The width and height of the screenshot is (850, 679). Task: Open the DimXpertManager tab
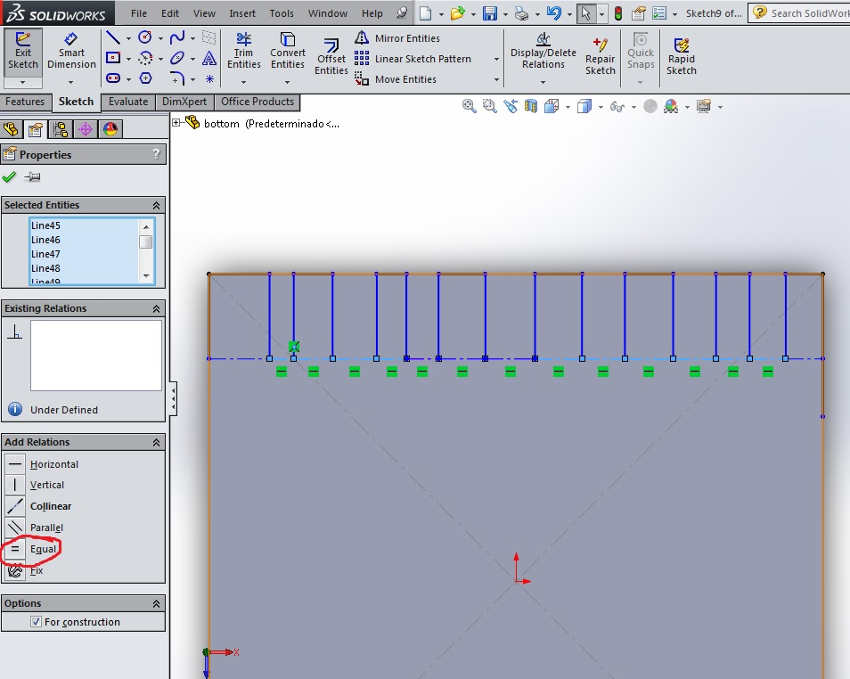coord(85,129)
